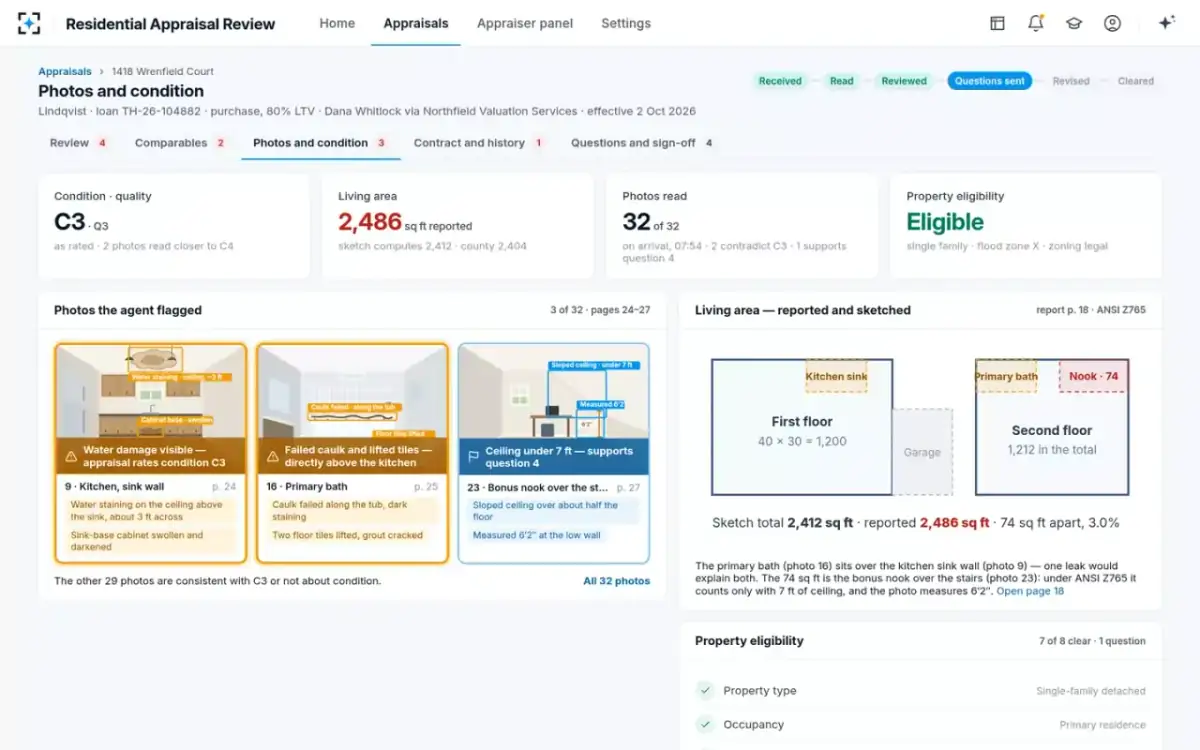Open the notifications bell

click(x=1035, y=23)
